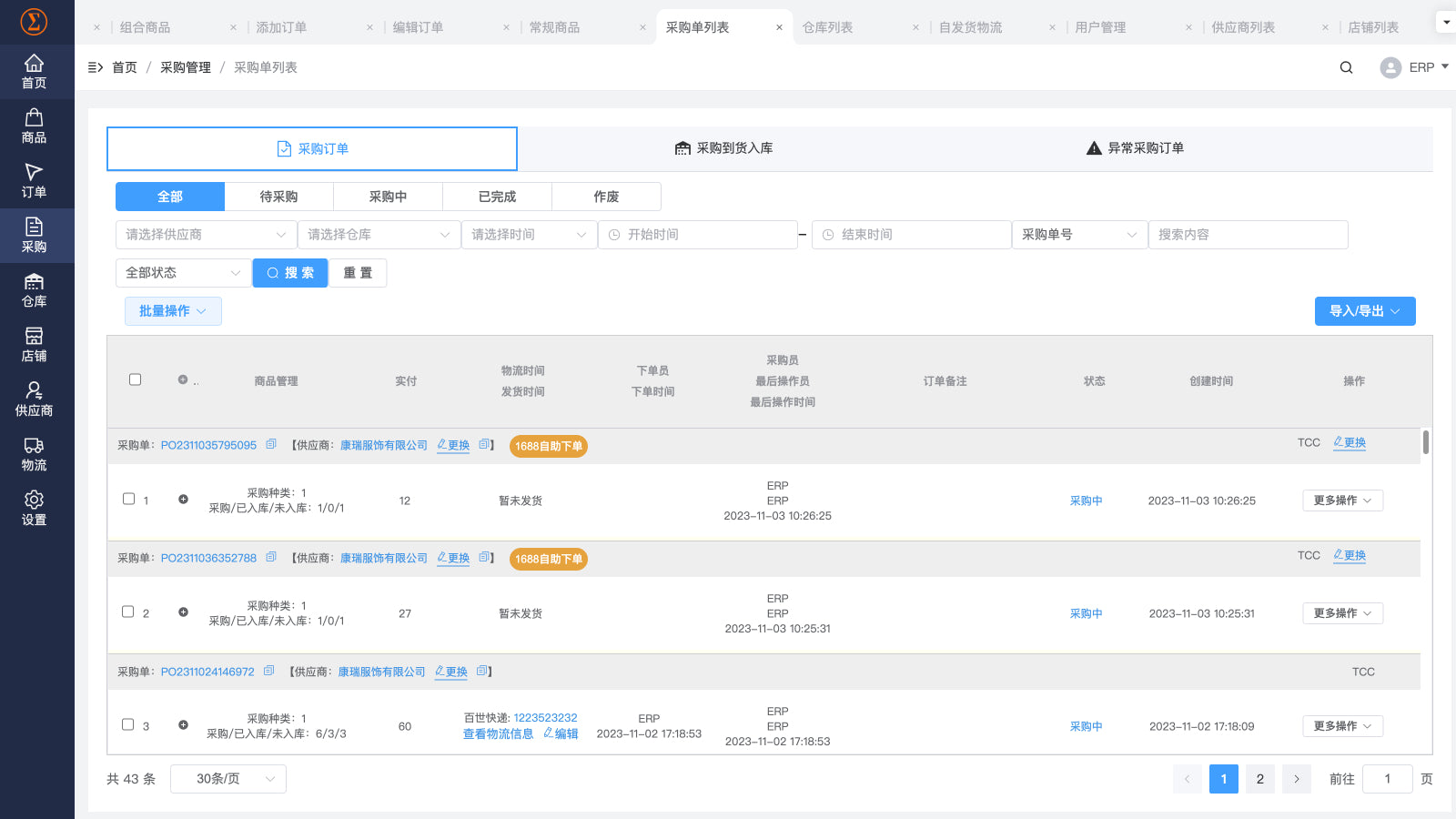Switch to the 采购到货入库 tab
Viewport: 1456px width, 819px height.
724,148
